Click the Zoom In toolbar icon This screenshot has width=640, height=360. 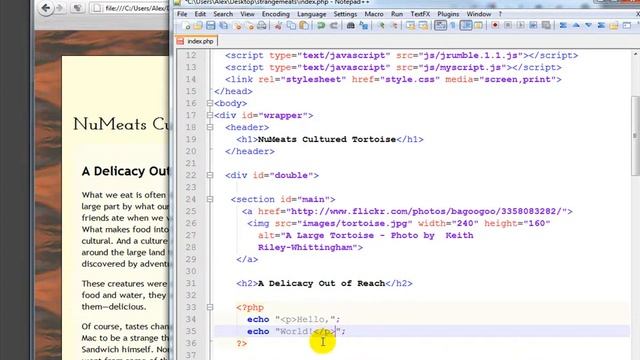(x=381, y=26)
